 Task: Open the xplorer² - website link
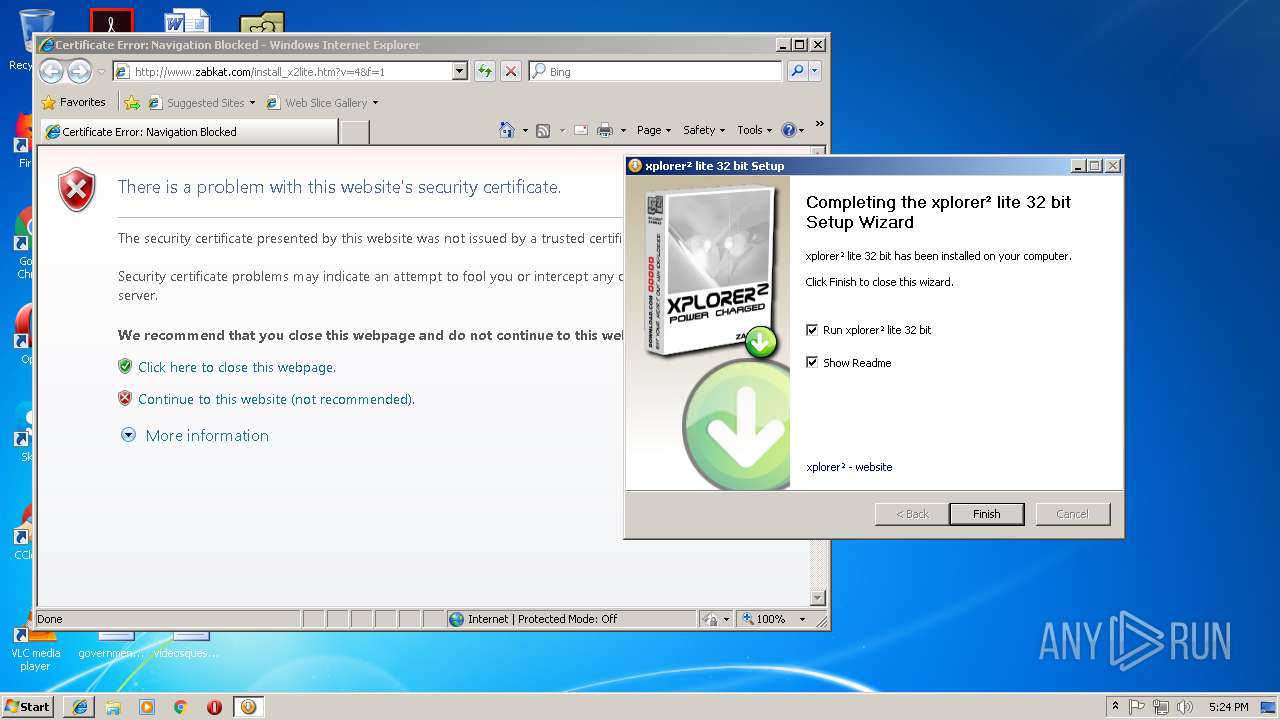849,467
